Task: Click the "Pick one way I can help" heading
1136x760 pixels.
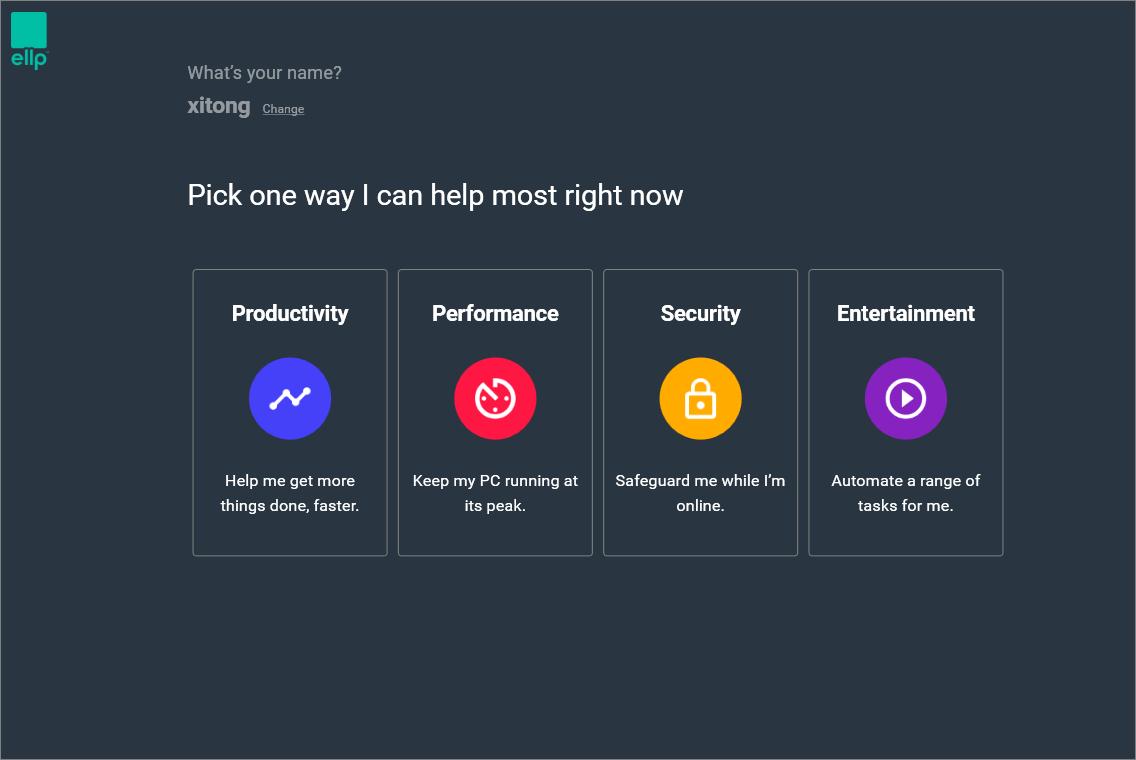Action: [435, 195]
